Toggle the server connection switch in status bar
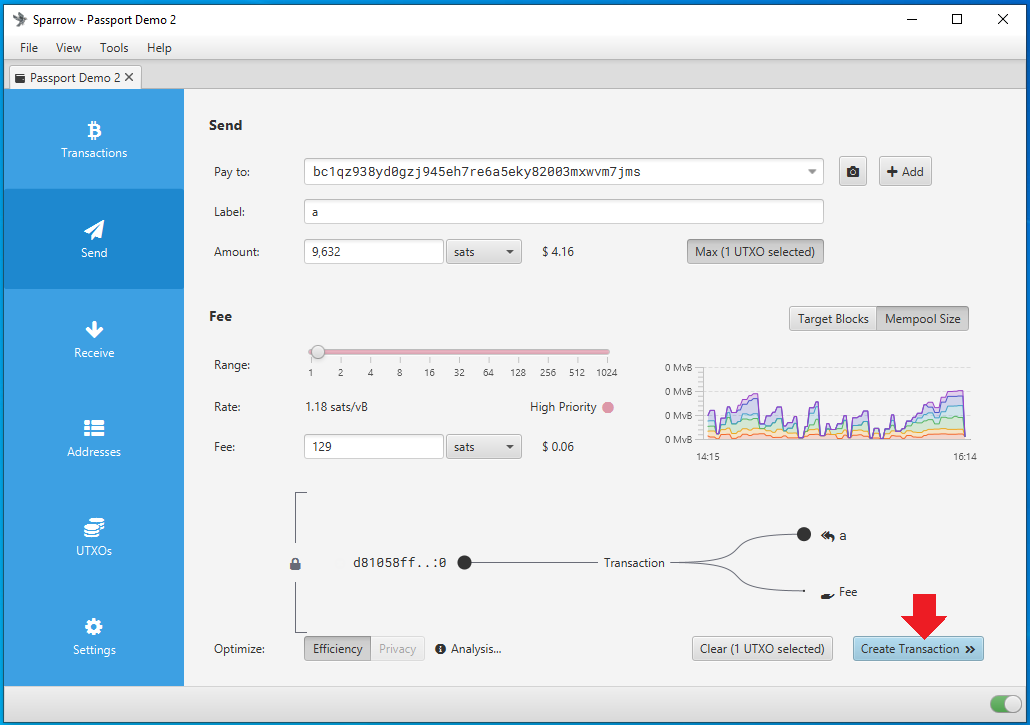The height and width of the screenshot is (726, 1030). [1006, 704]
